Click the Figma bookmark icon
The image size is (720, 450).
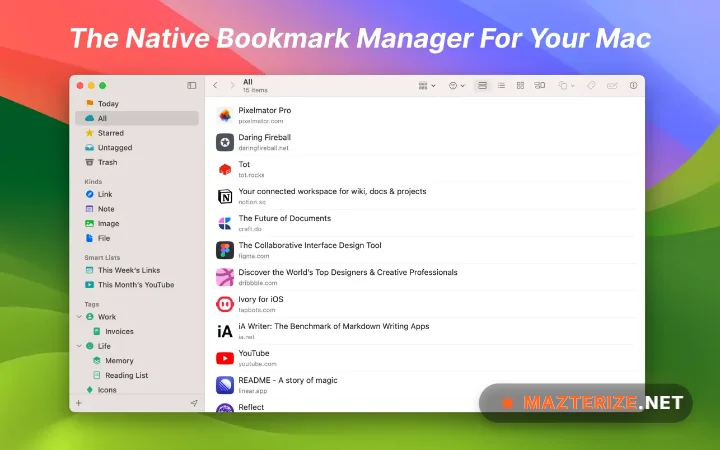pos(225,250)
